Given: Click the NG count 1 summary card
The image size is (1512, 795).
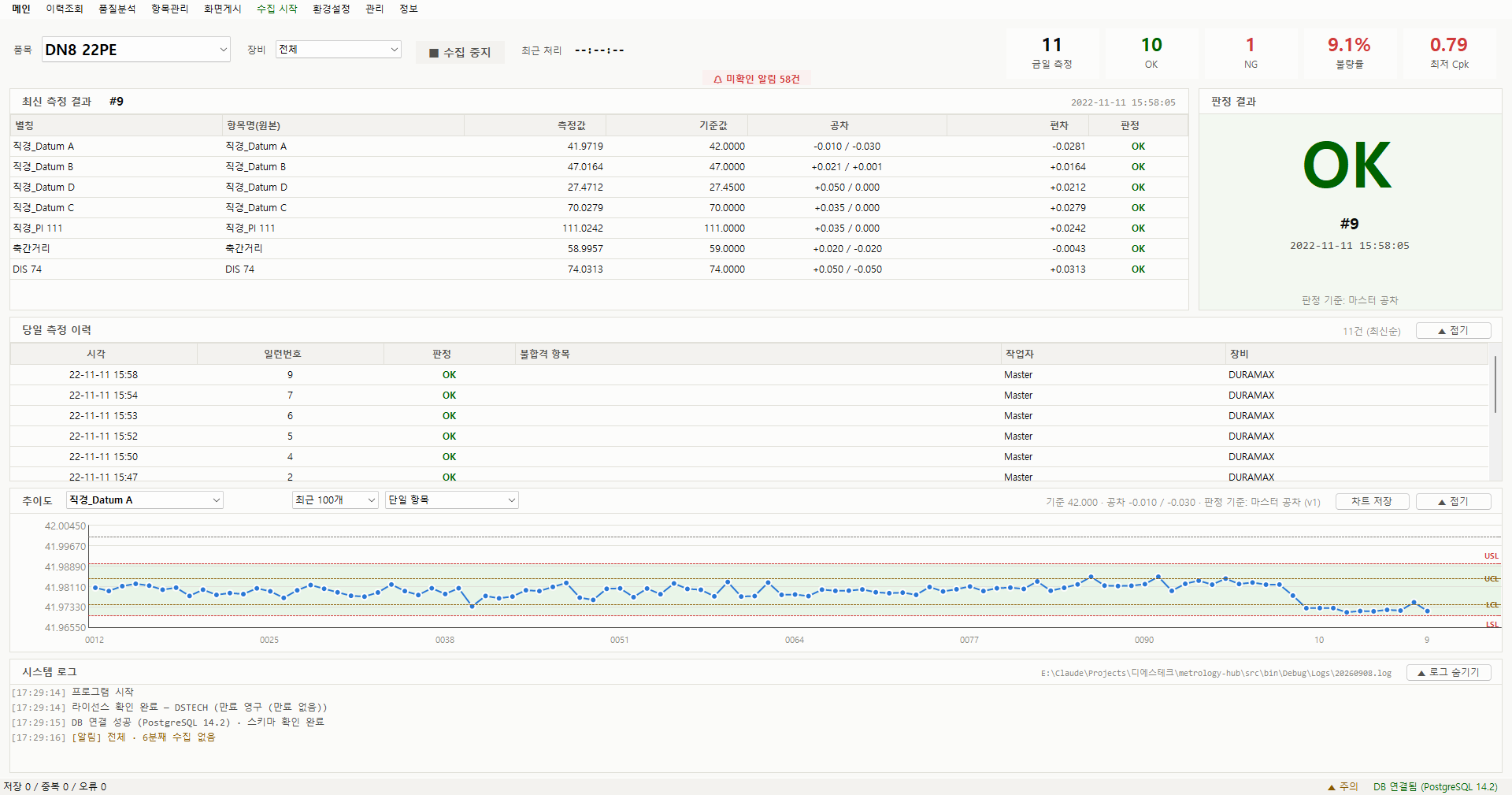Looking at the screenshot, I should coord(1251,53).
